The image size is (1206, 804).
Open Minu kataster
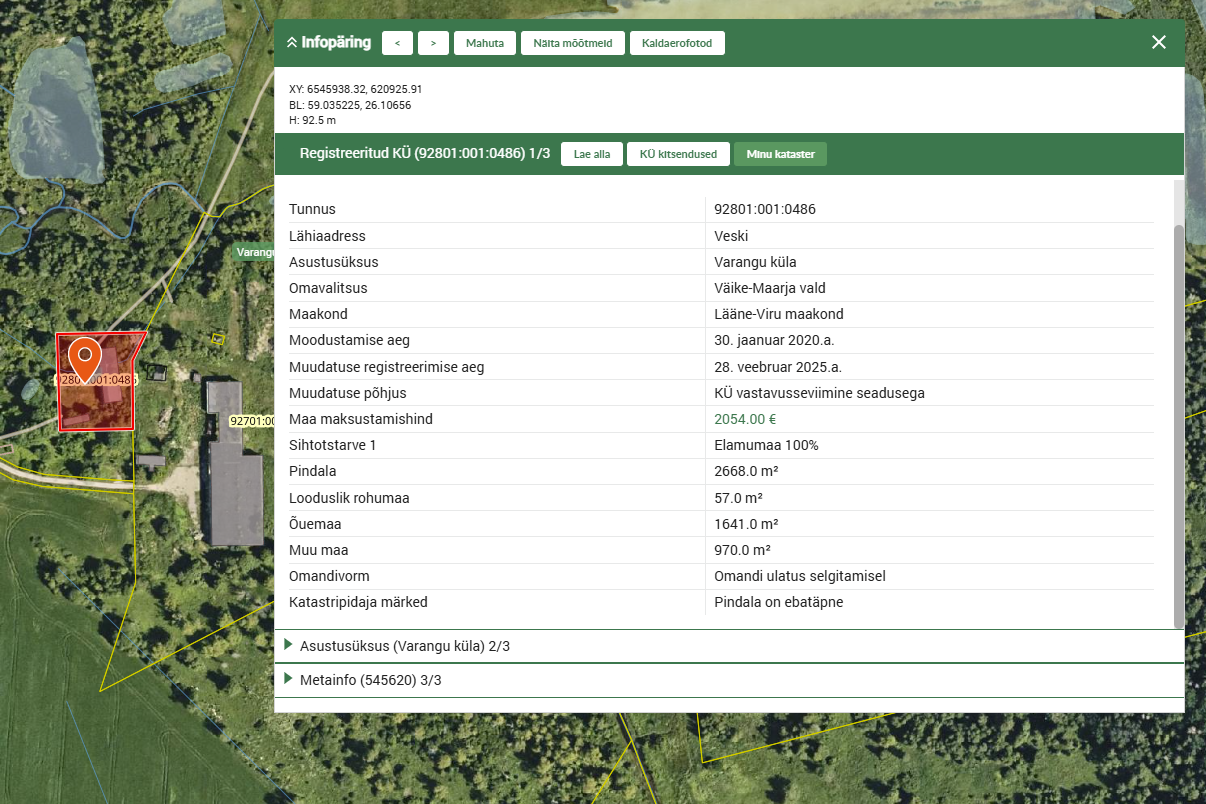[x=780, y=154]
